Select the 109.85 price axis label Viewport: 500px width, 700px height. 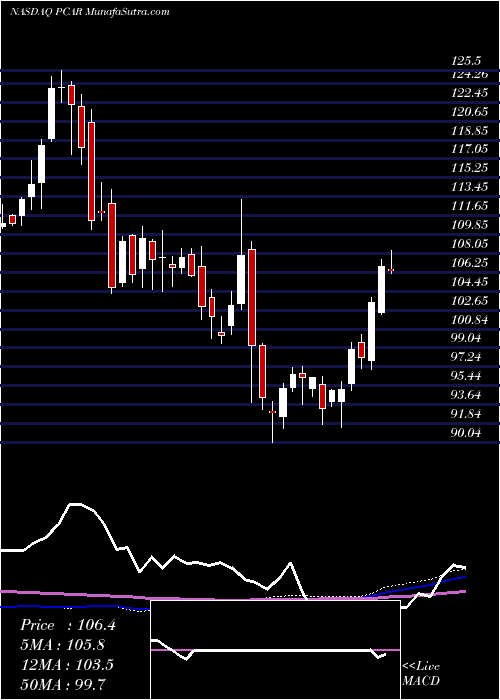tap(470, 225)
